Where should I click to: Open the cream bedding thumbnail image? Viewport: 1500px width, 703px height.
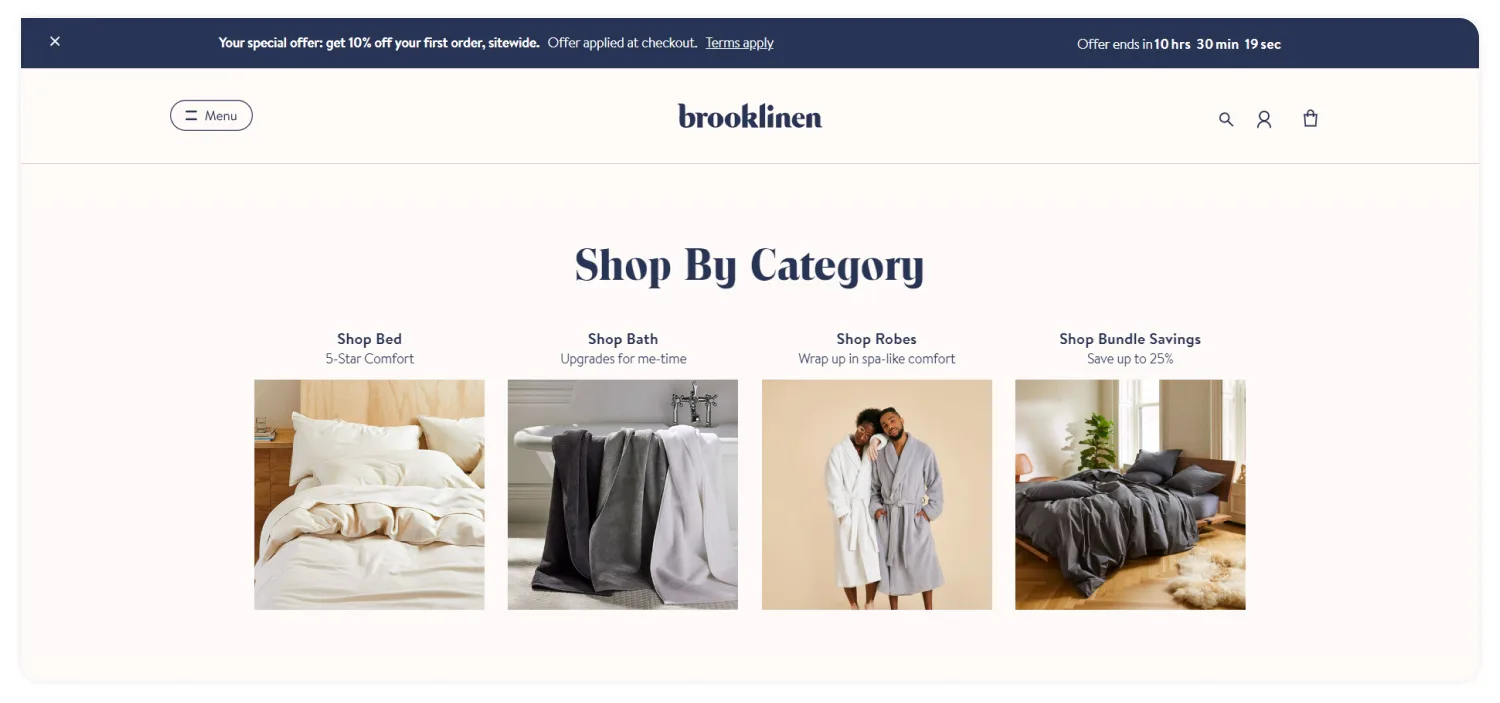point(369,494)
